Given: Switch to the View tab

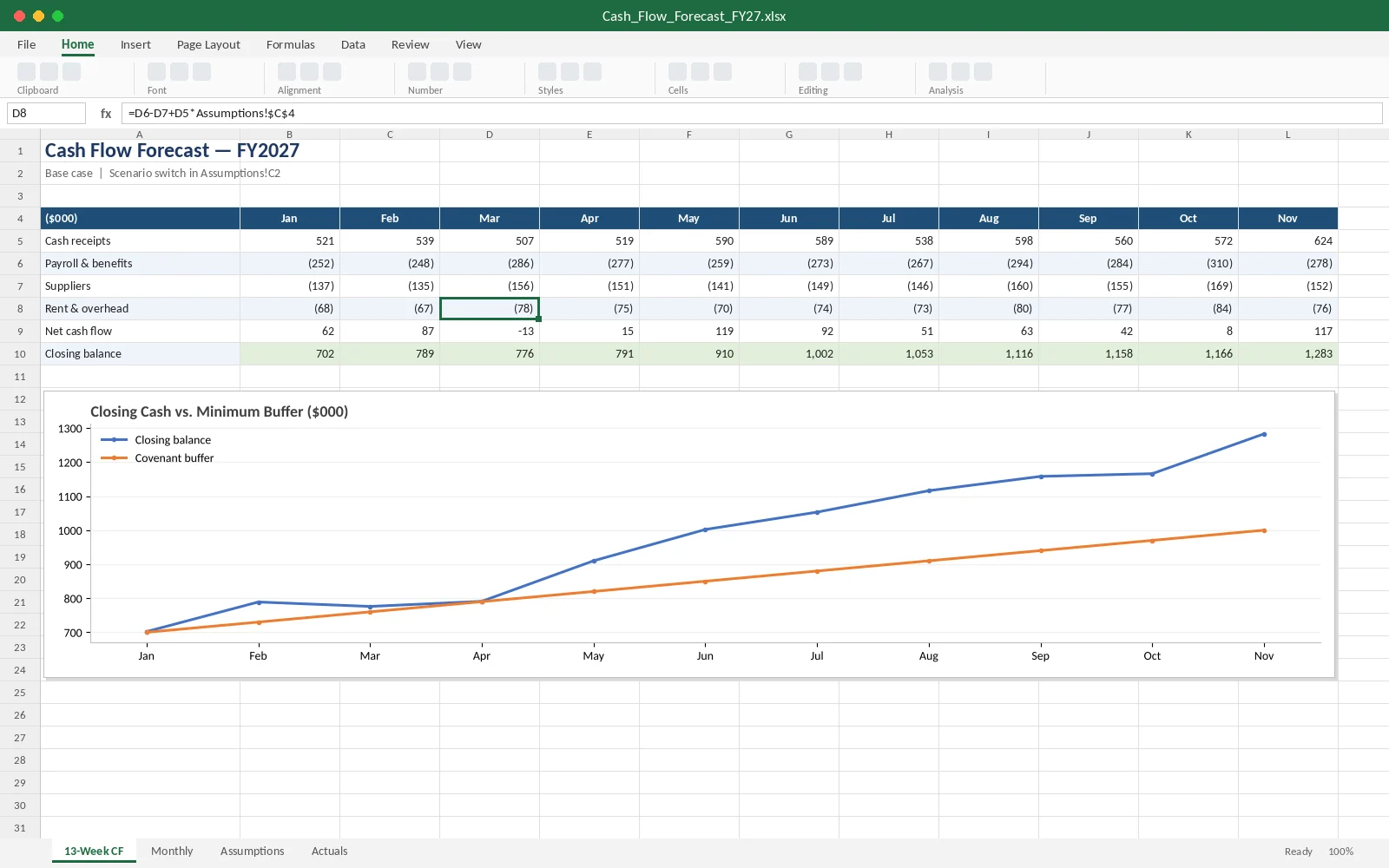Looking at the screenshot, I should click(x=469, y=44).
